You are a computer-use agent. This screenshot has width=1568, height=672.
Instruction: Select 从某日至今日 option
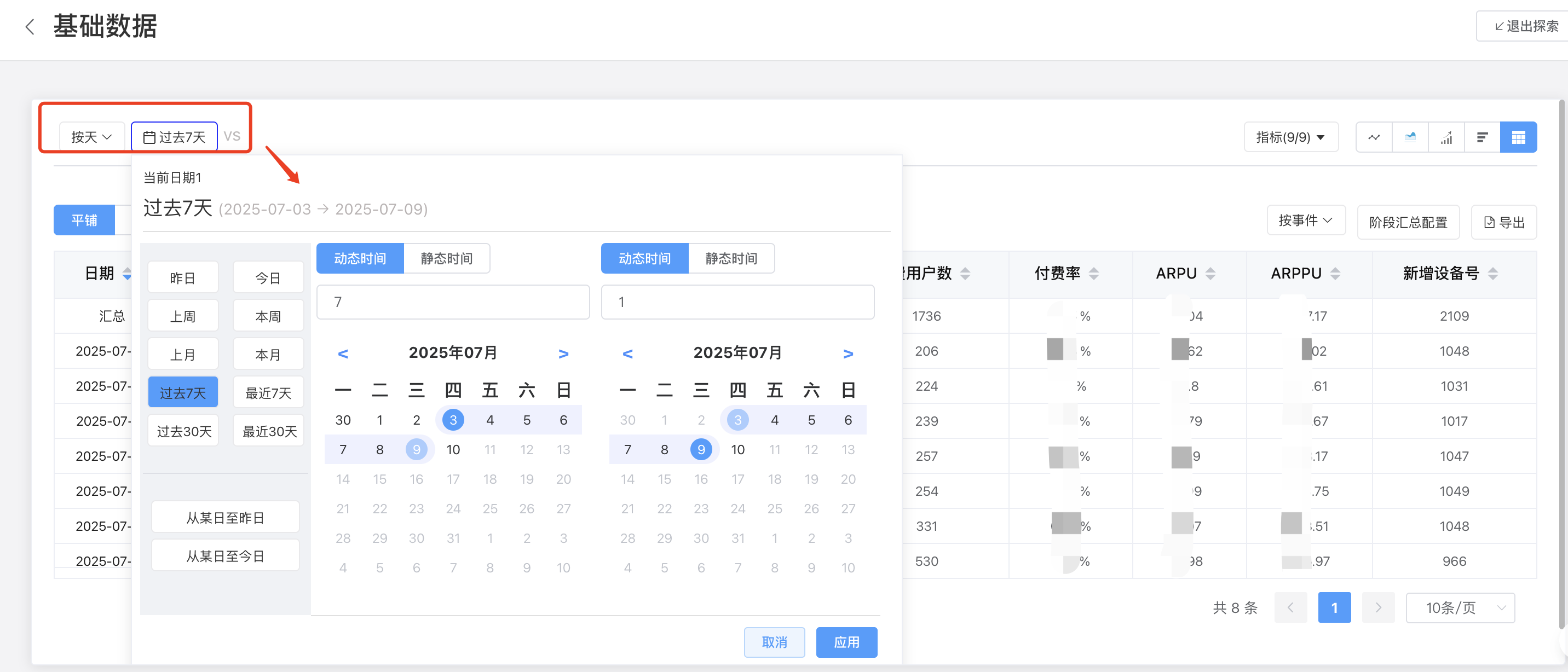click(x=225, y=556)
